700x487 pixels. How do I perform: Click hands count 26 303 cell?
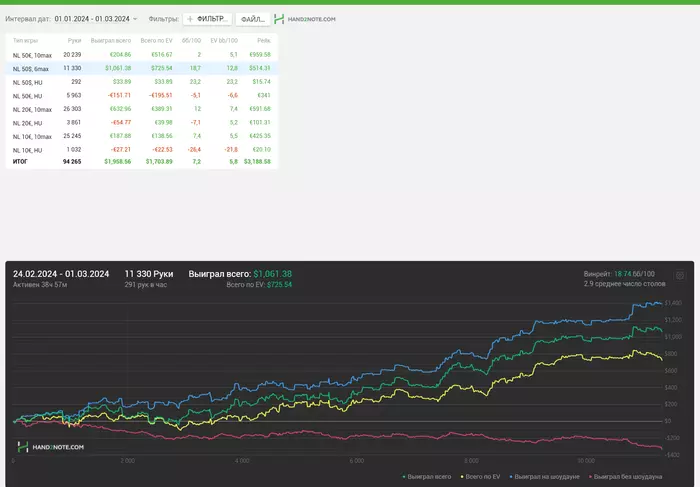tap(72, 109)
